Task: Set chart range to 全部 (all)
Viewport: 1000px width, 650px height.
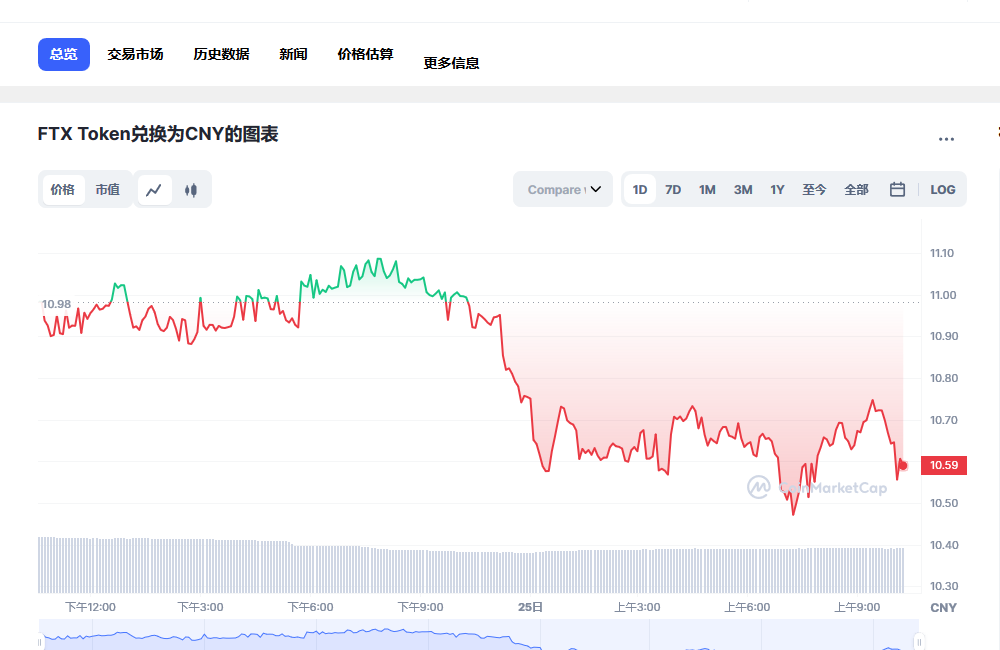Action: point(857,190)
